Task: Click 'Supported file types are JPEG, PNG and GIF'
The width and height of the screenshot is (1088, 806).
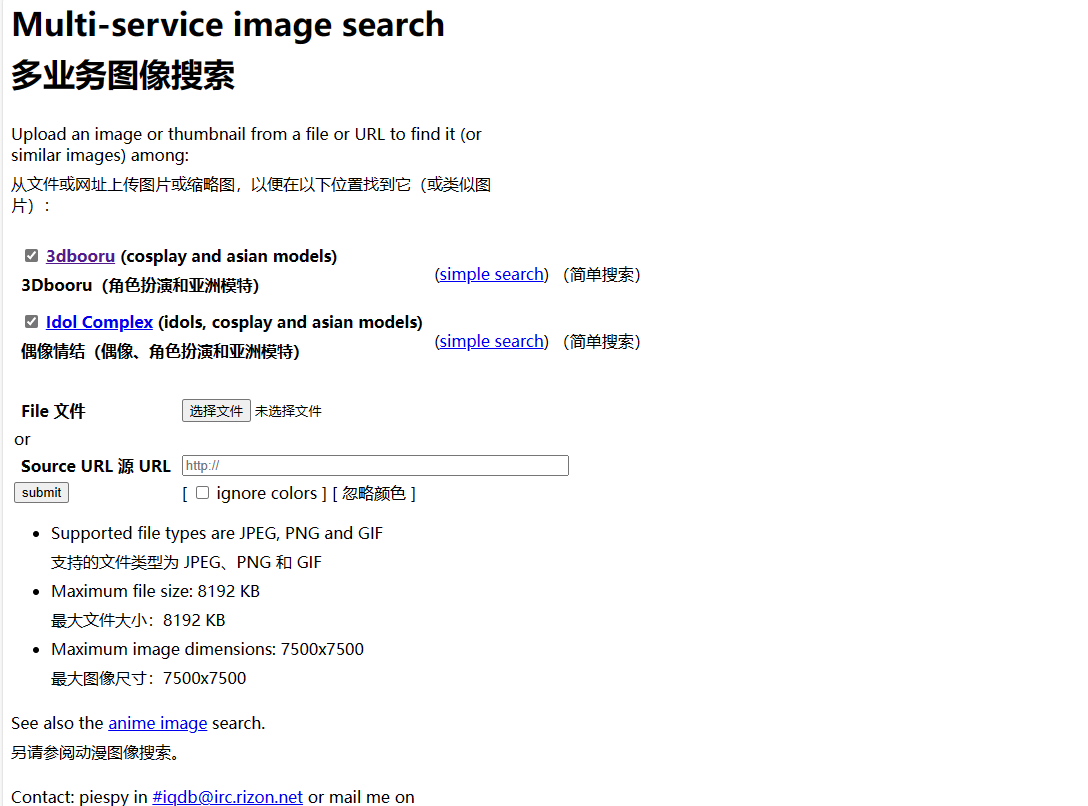Action: 217,533
